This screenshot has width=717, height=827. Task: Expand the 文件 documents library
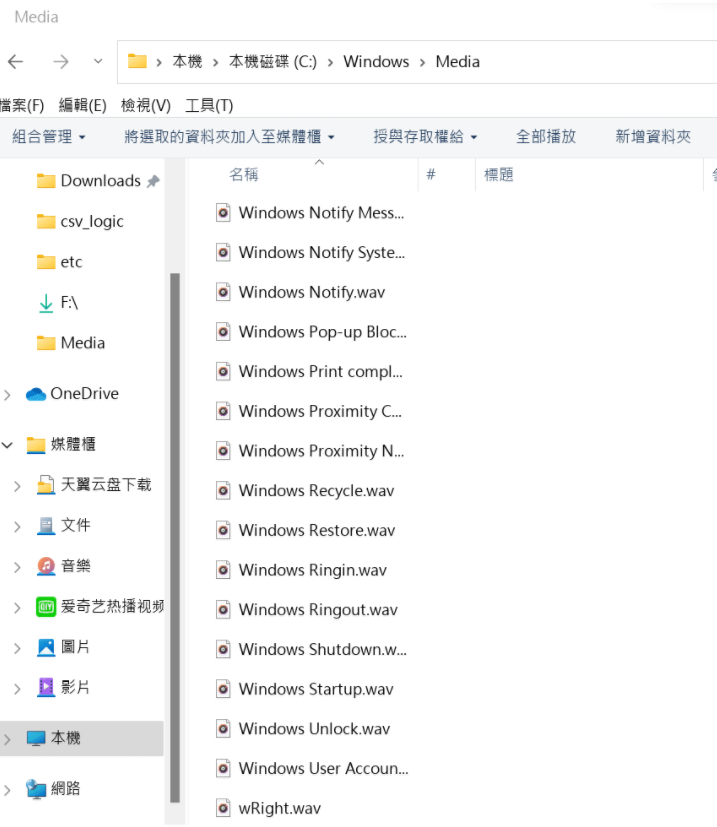click(17, 526)
